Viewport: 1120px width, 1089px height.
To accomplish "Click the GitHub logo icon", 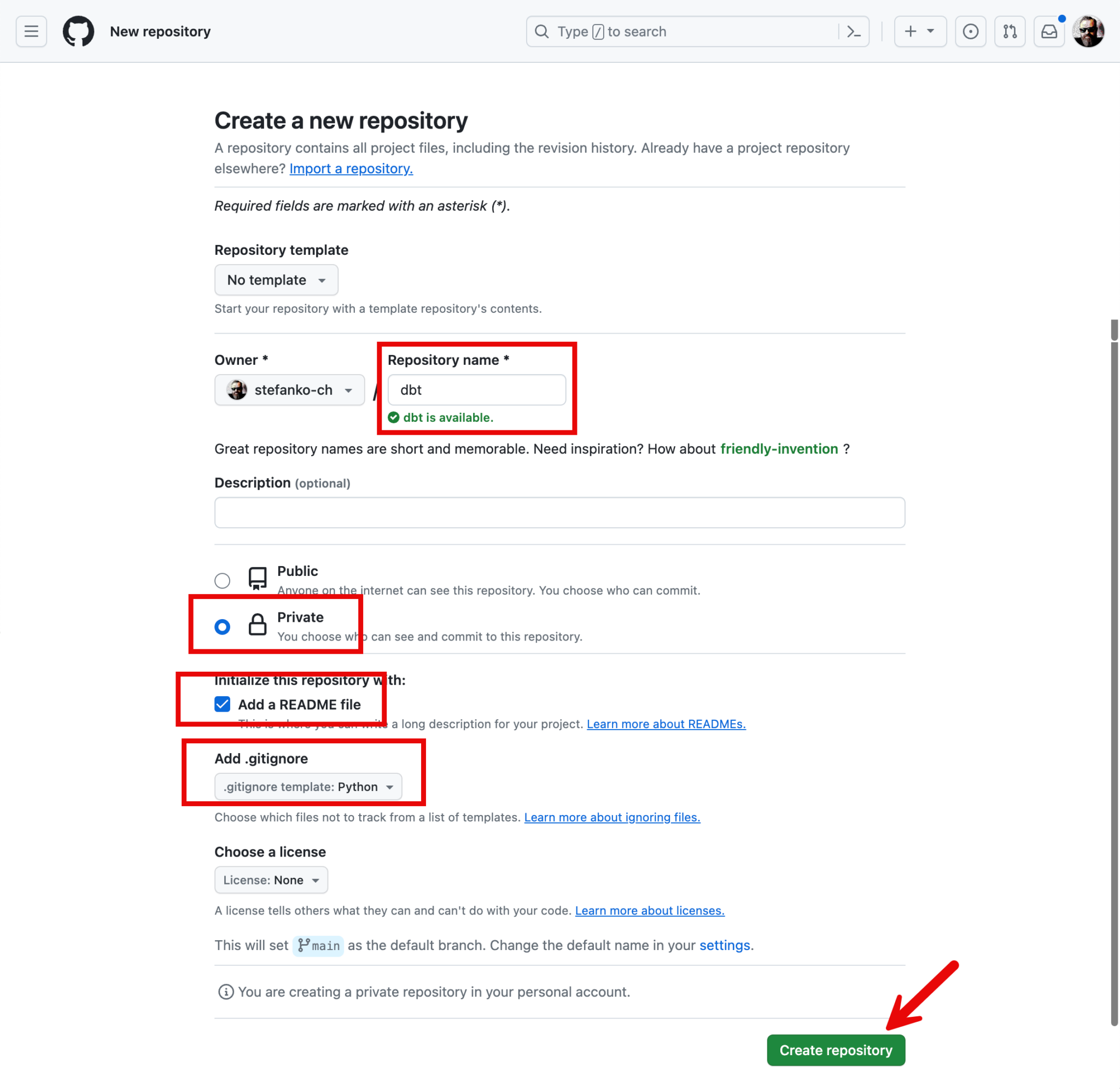I will (78, 32).
